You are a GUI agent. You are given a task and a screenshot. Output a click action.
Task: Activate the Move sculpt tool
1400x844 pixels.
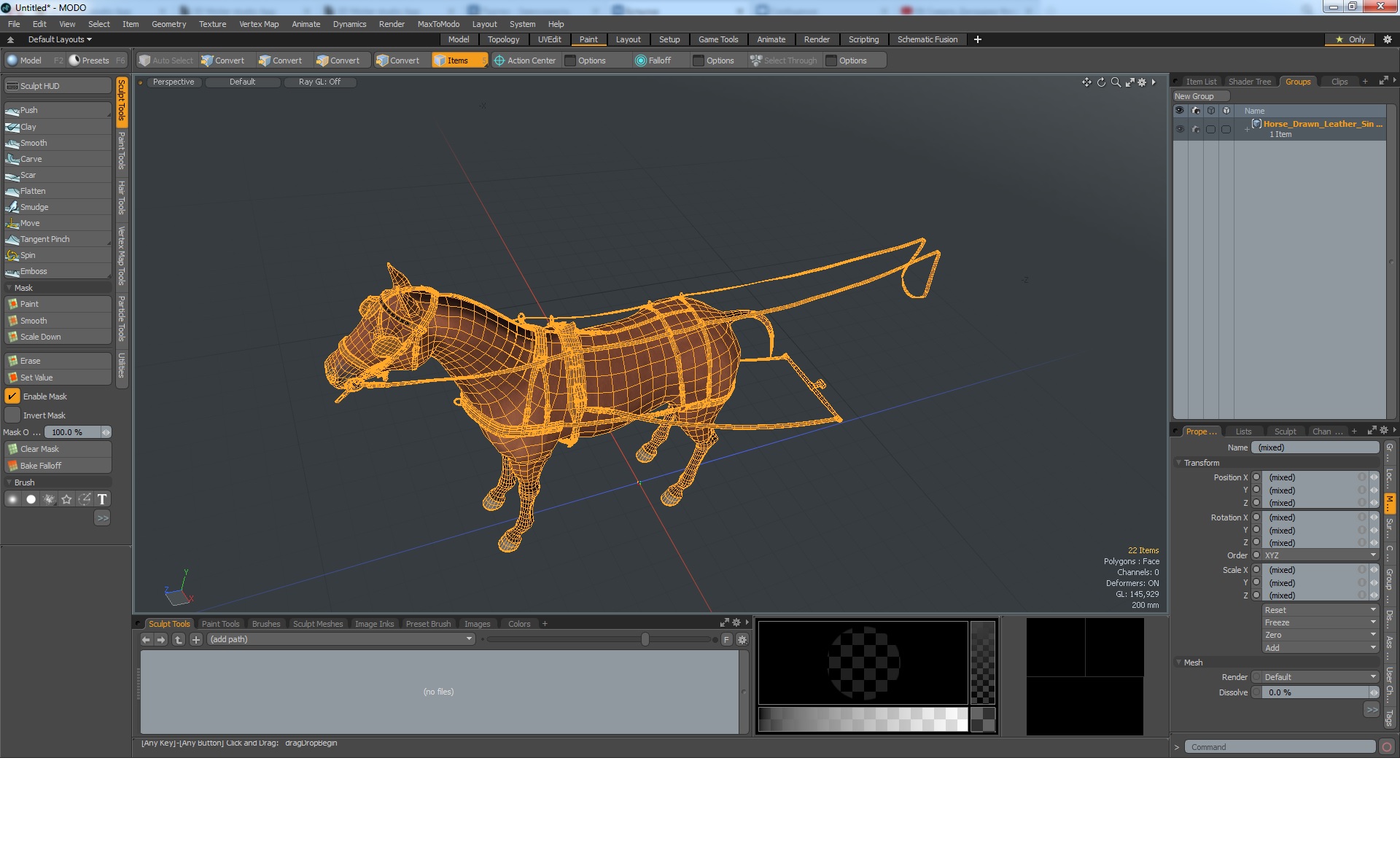click(58, 223)
